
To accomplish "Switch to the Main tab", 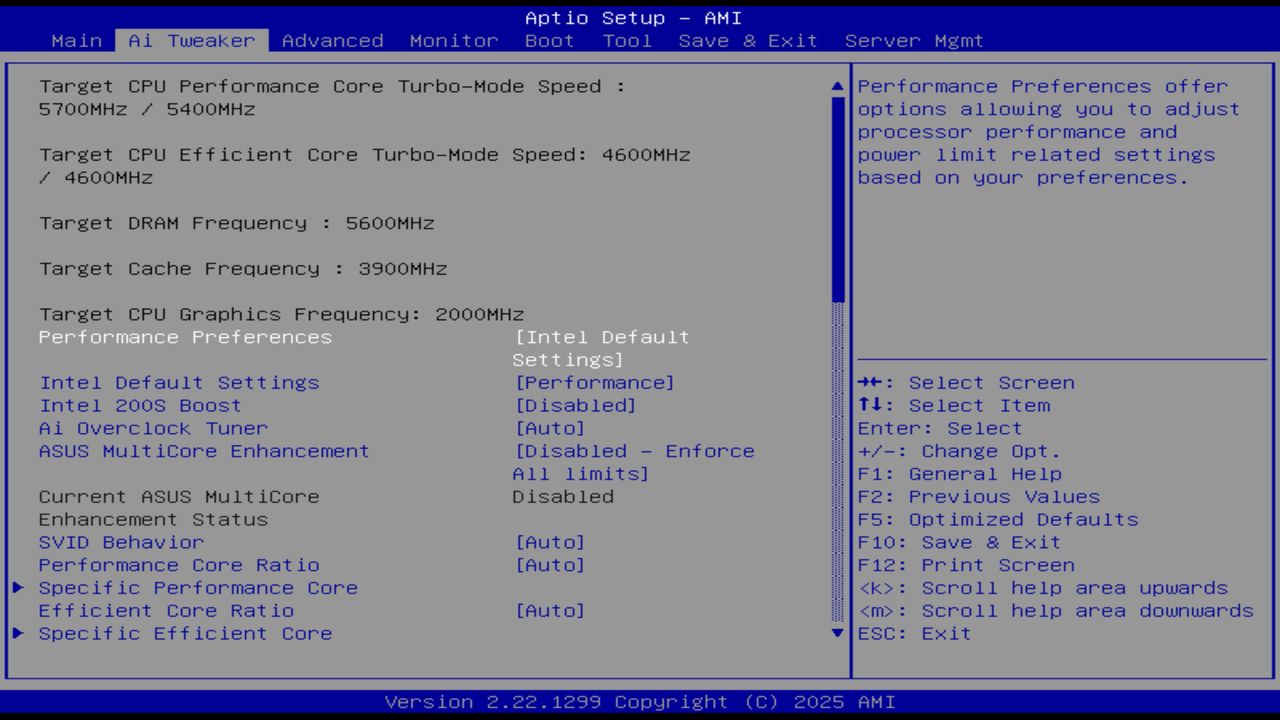I will point(77,40).
